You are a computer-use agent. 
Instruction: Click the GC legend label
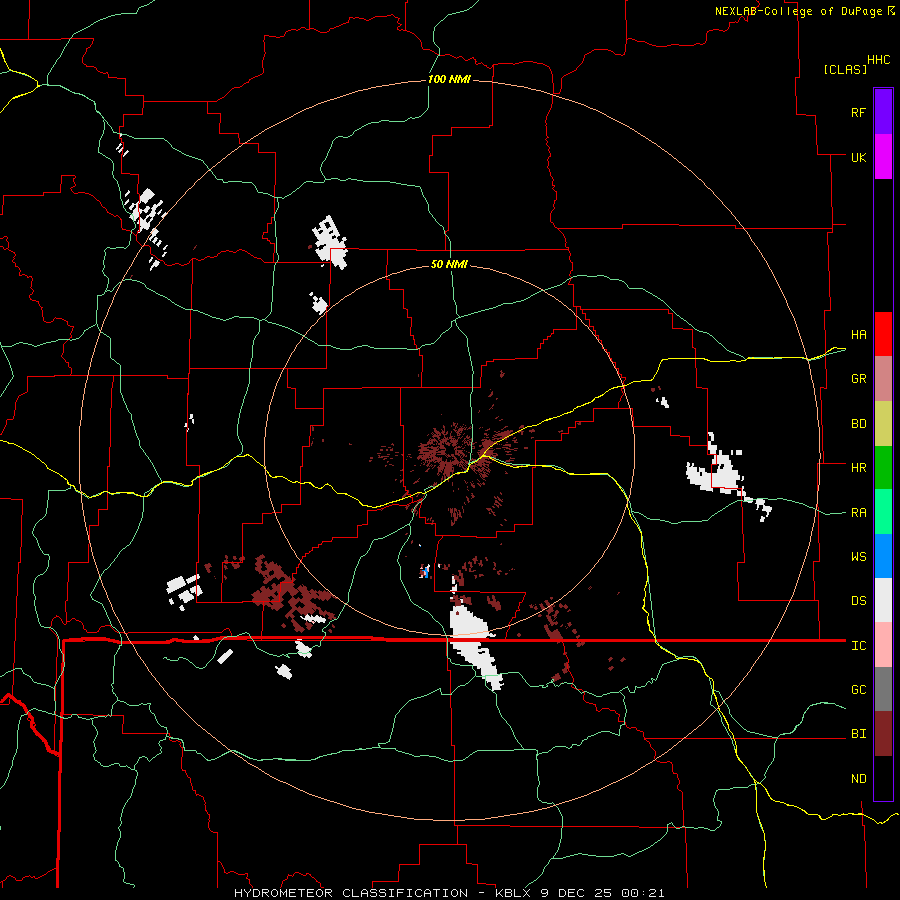coord(858,689)
